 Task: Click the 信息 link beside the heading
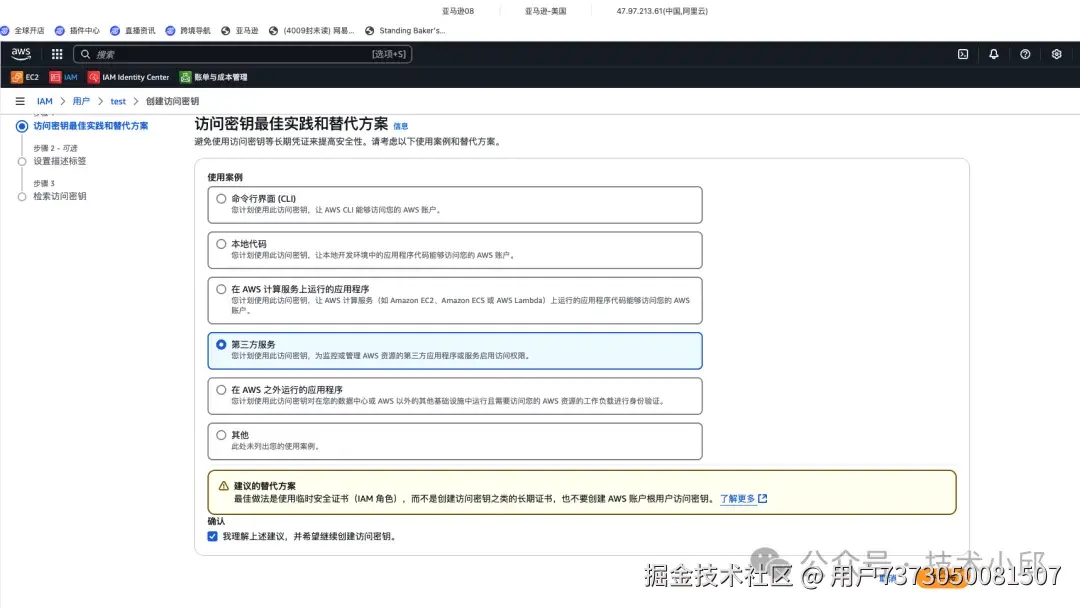coord(400,126)
